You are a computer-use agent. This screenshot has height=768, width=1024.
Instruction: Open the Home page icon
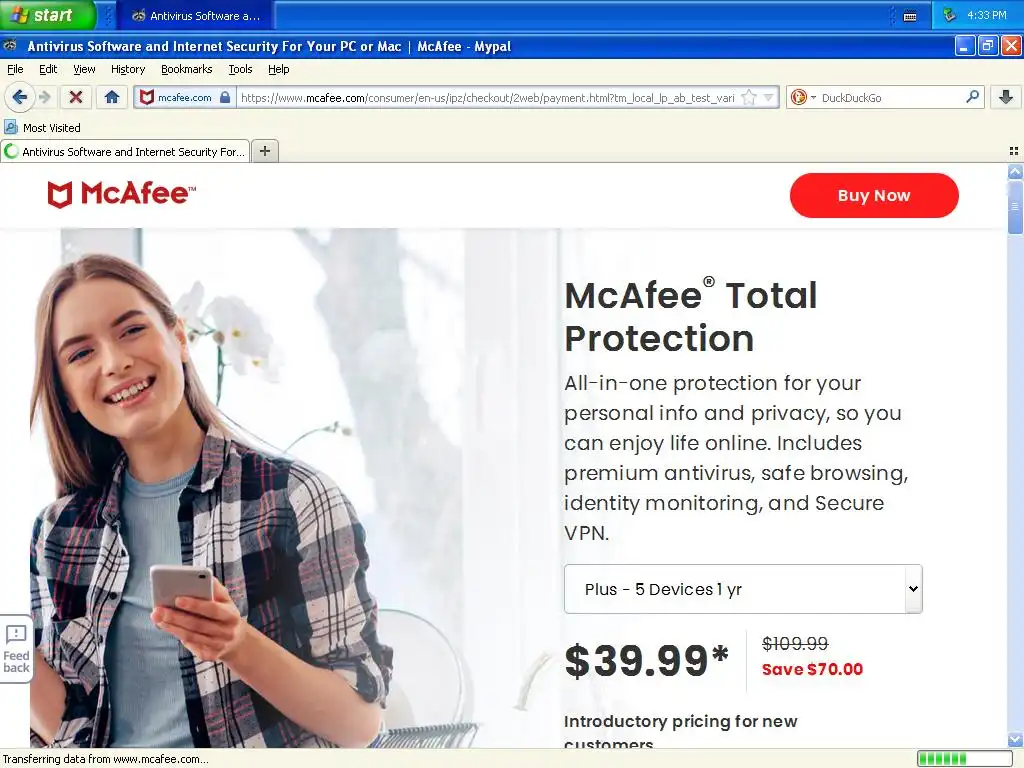click(x=112, y=97)
